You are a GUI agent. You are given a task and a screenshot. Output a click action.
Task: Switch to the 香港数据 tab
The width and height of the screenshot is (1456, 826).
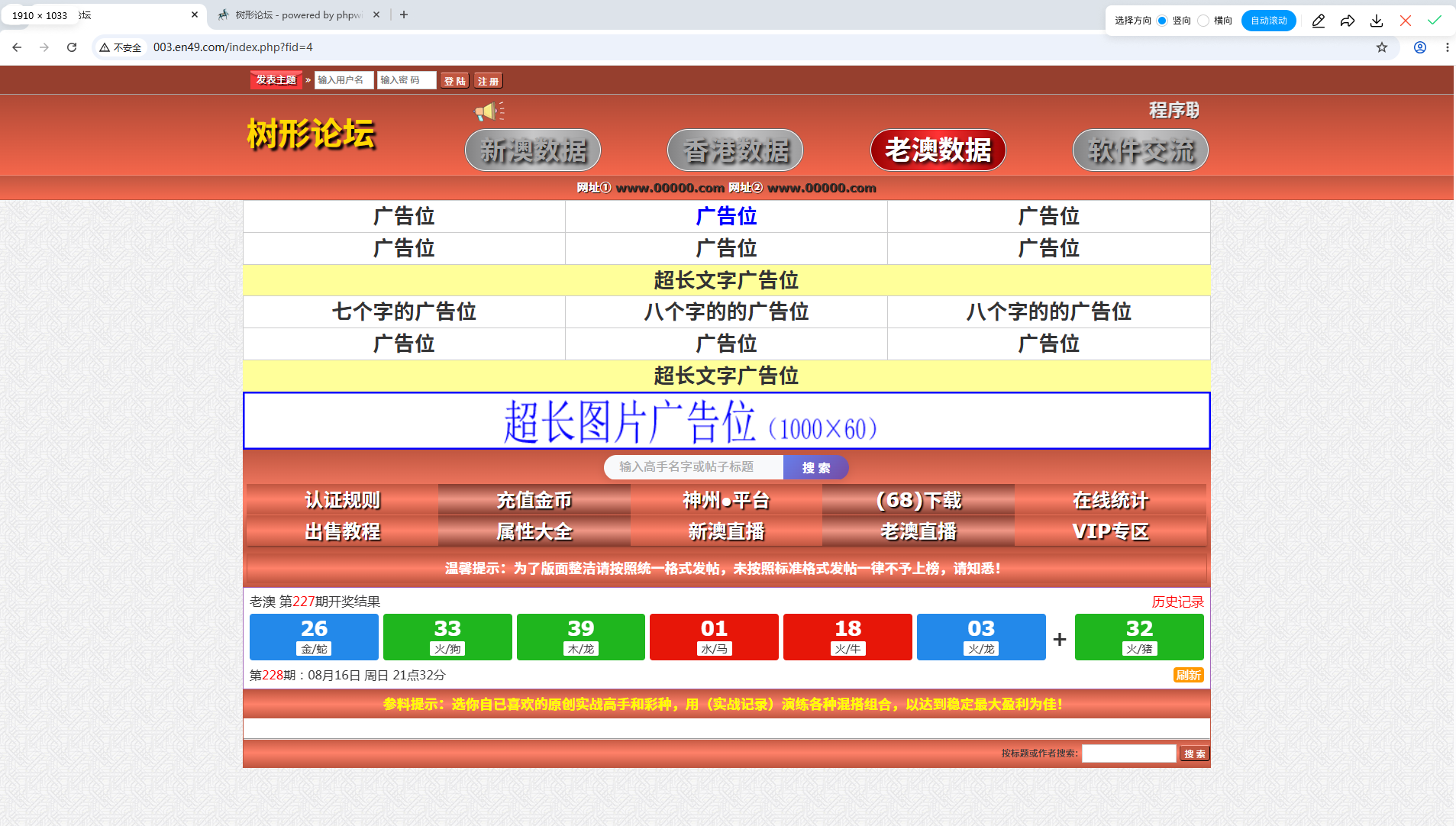(x=735, y=150)
